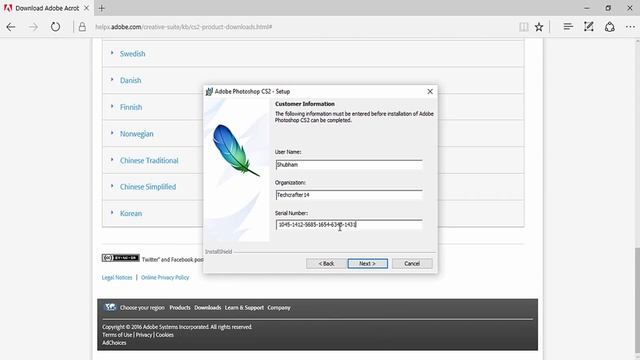This screenshot has width=640, height=360.
Task: Select the Download Adobe Acrobat tab
Action: (46, 8)
